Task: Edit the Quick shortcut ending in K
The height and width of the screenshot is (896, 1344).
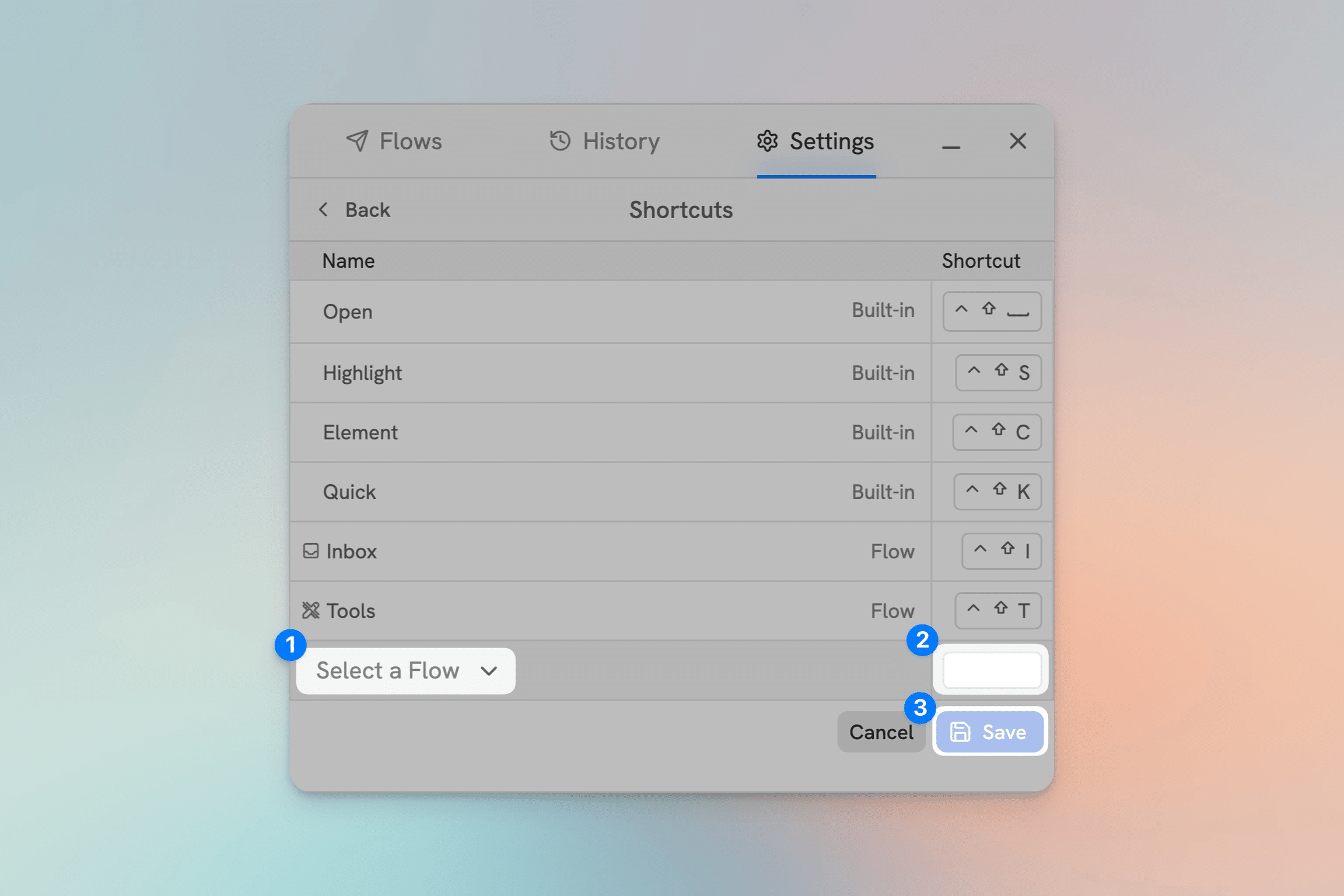Action: (998, 492)
